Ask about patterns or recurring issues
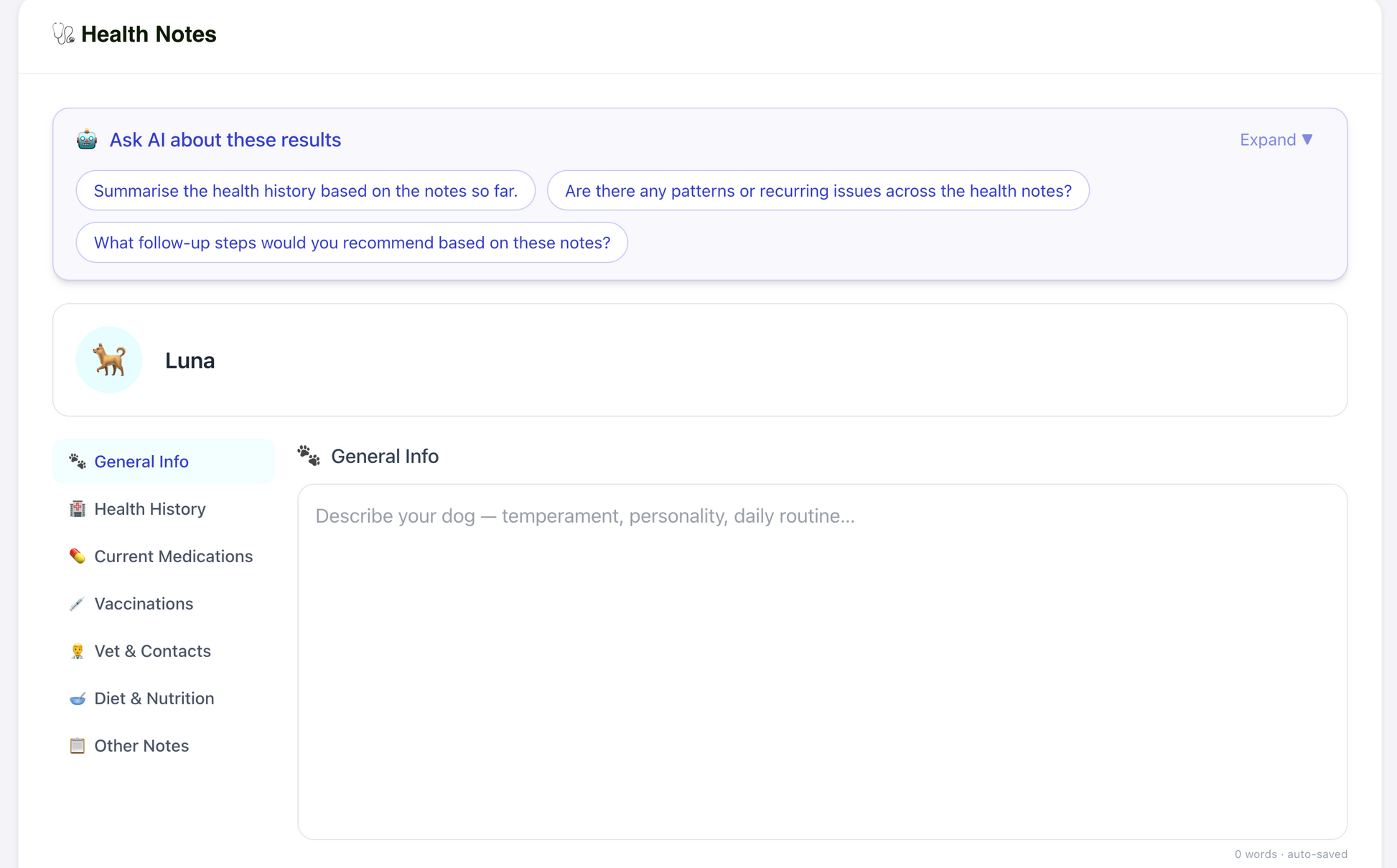 coord(818,190)
